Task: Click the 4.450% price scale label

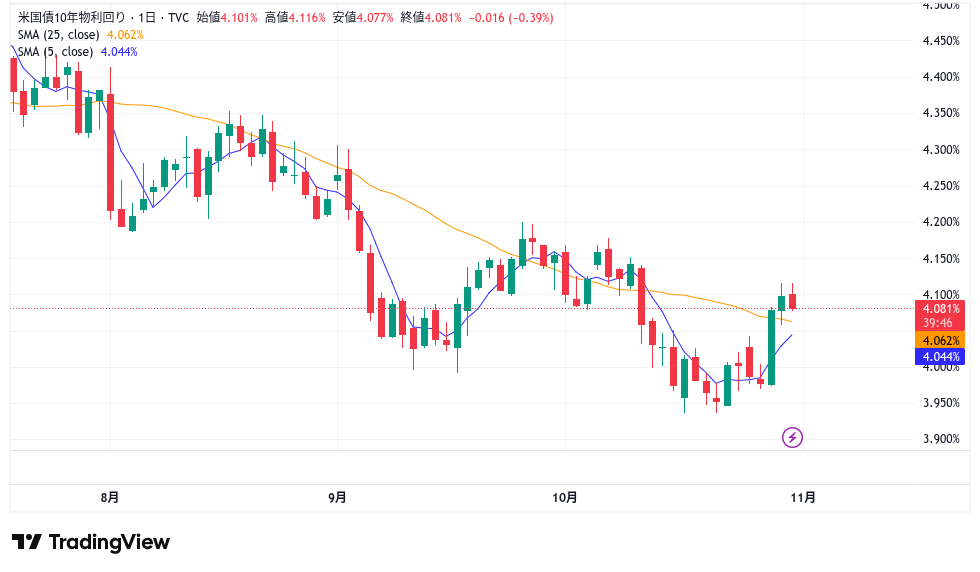Action: point(941,41)
